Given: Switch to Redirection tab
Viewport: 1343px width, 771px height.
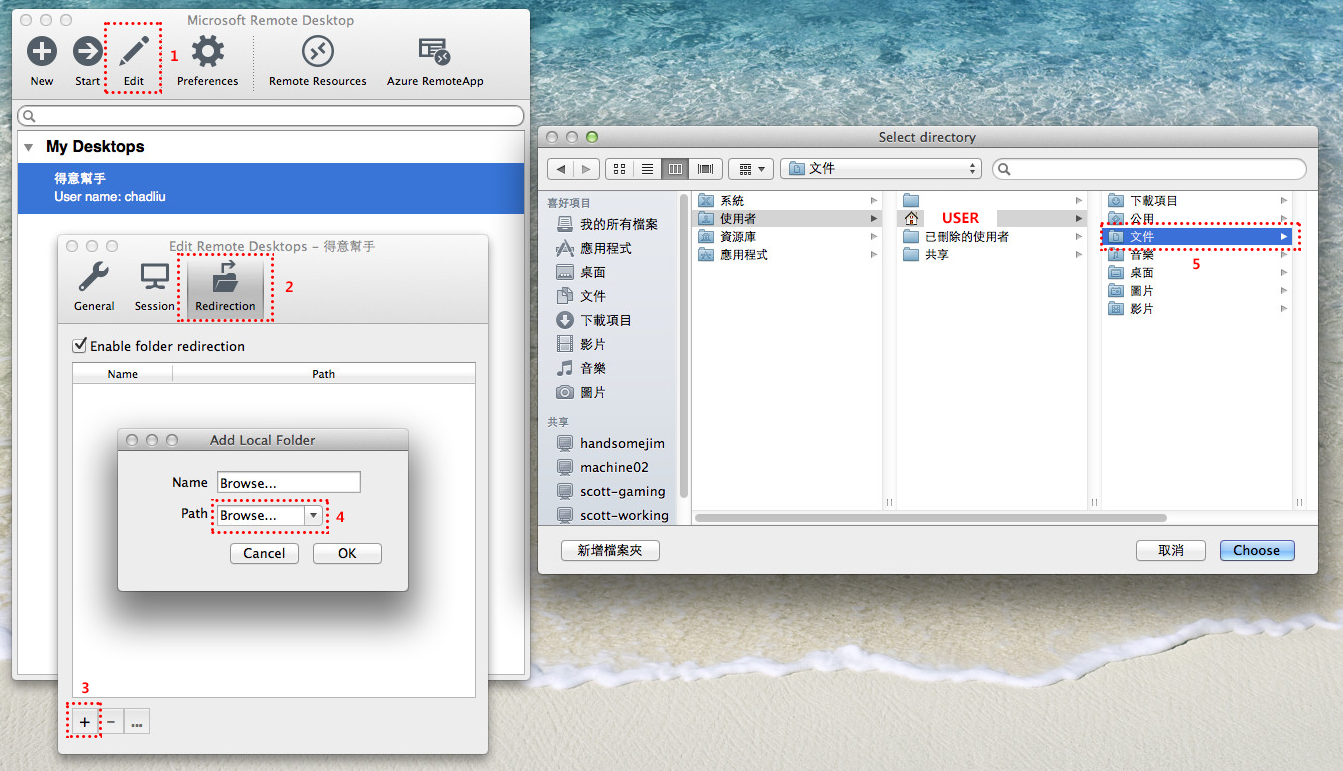Looking at the screenshot, I should (x=225, y=286).
